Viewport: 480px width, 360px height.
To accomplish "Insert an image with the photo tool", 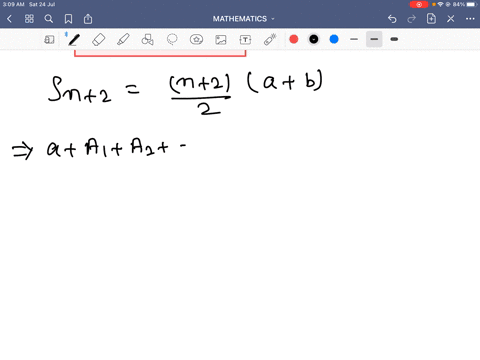I will tap(221, 40).
